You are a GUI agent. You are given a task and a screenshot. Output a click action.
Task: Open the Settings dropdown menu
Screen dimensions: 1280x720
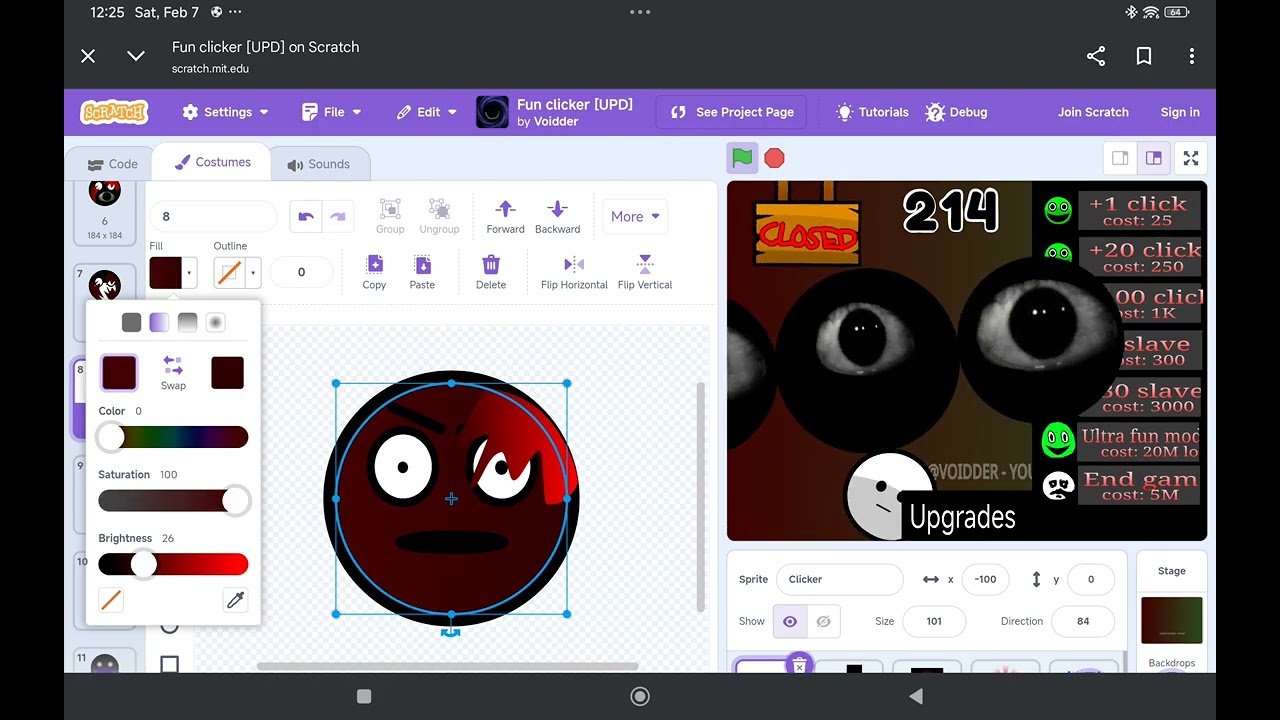(225, 112)
